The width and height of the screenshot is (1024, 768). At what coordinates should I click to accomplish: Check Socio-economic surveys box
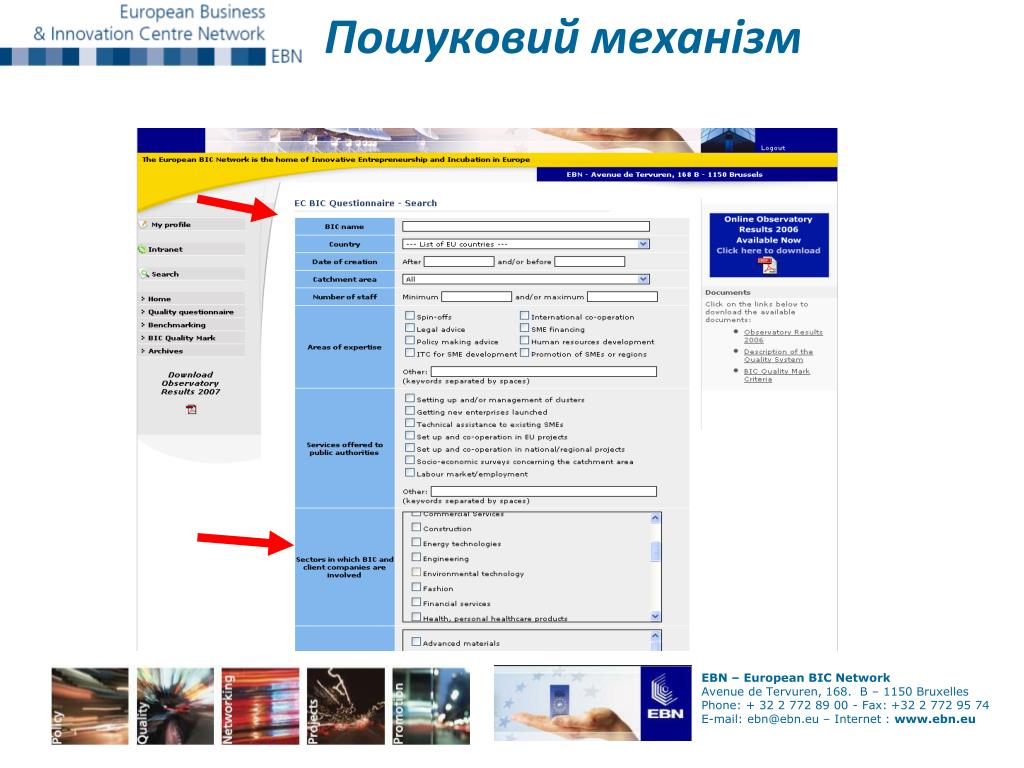409,460
